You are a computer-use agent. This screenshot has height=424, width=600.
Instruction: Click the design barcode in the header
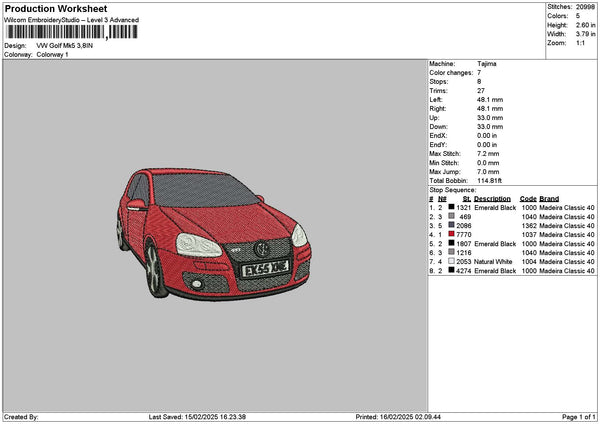pos(71,32)
